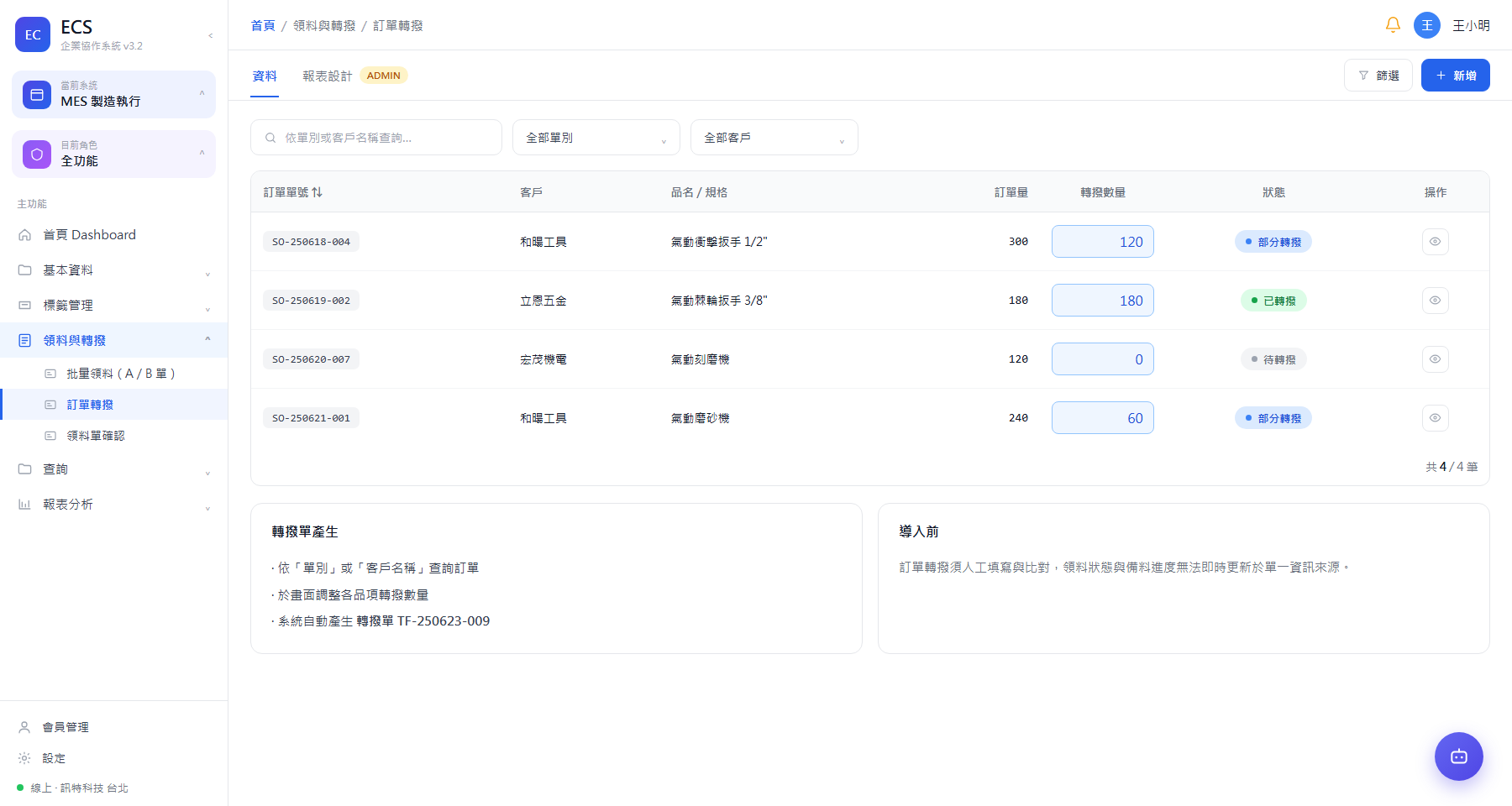Click the user avatar 王

[x=1427, y=25]
